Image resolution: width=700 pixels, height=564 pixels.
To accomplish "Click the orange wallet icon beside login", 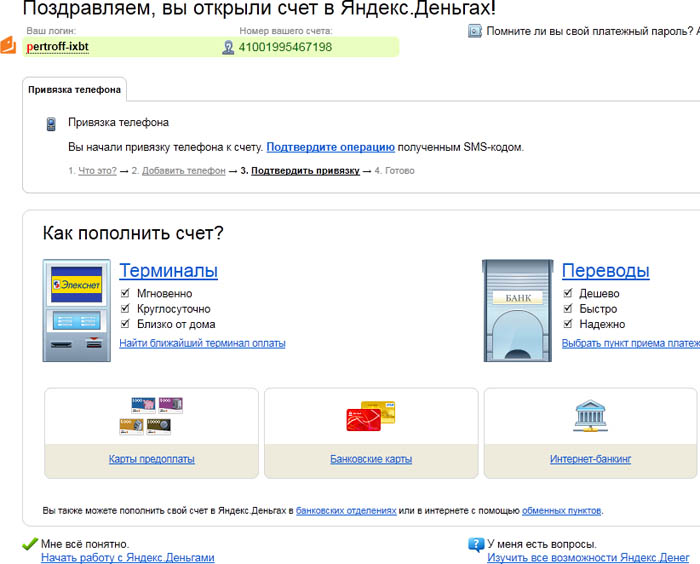I will click(8, 45).
